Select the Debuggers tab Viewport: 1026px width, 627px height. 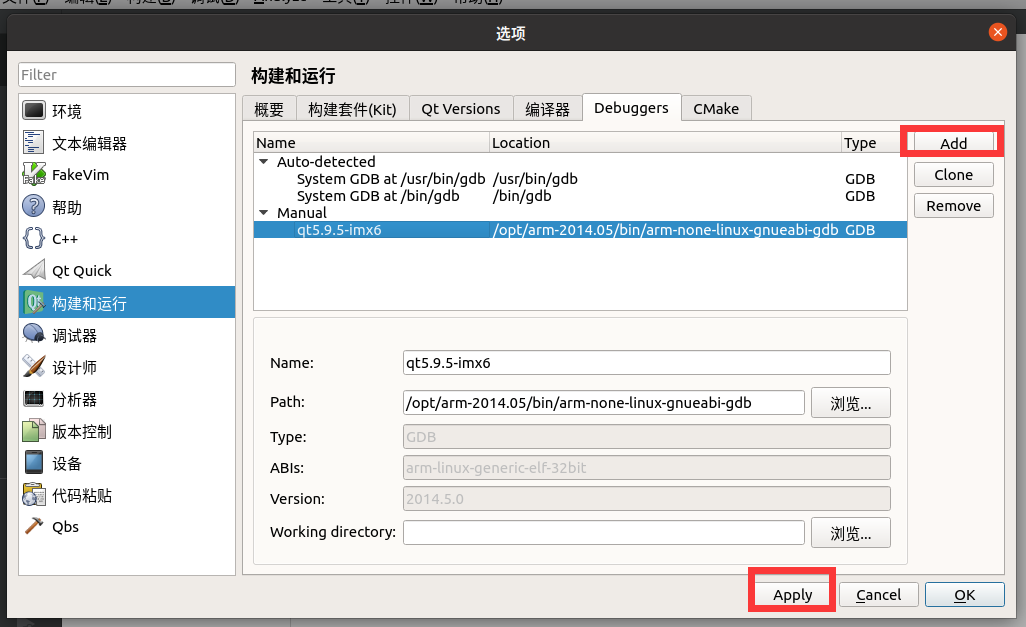(x=631, y=107)
